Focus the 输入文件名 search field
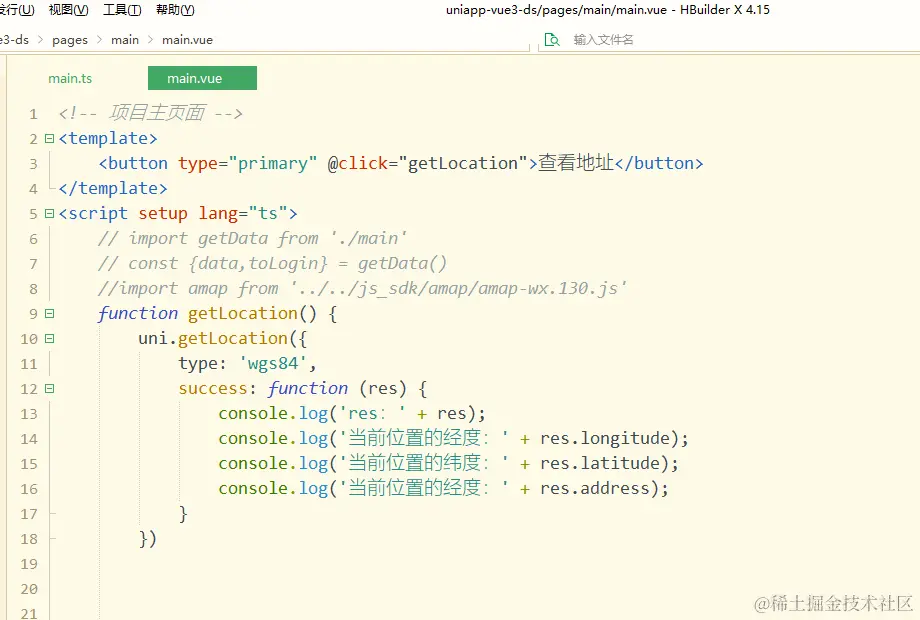The height and width of the screenshot is (620, 920). [x=603, y=40]
